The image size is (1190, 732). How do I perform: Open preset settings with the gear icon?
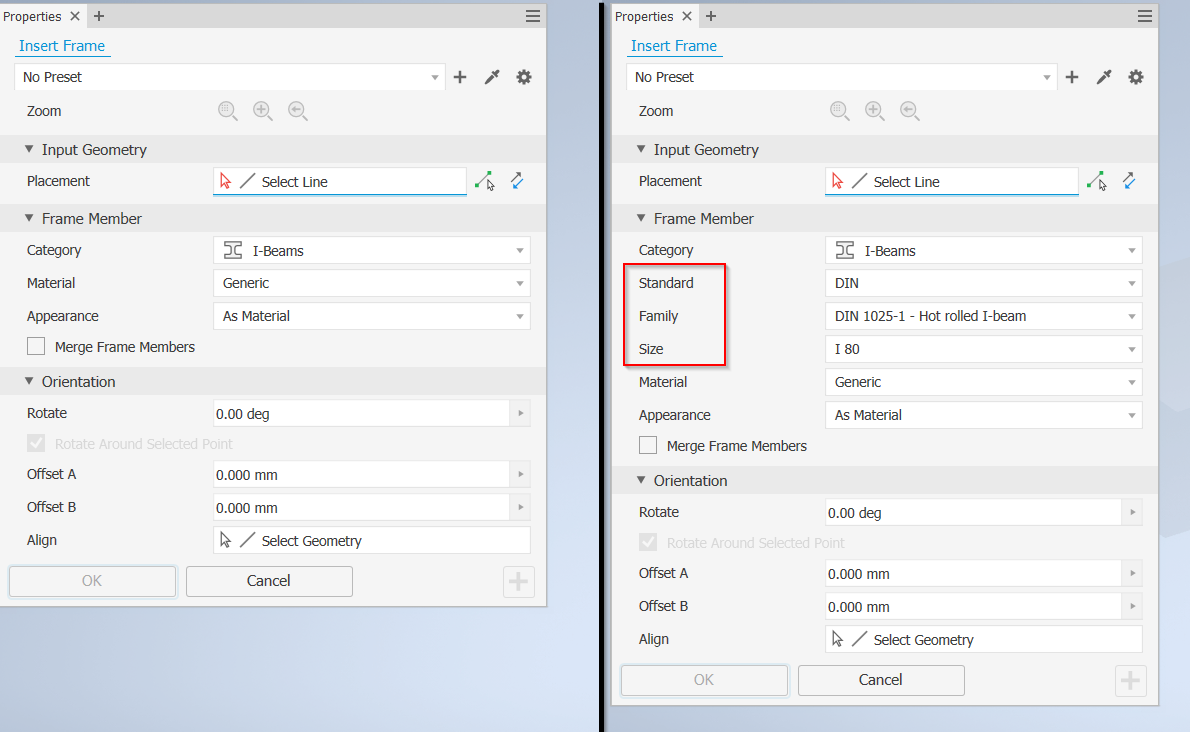point(523,77)
